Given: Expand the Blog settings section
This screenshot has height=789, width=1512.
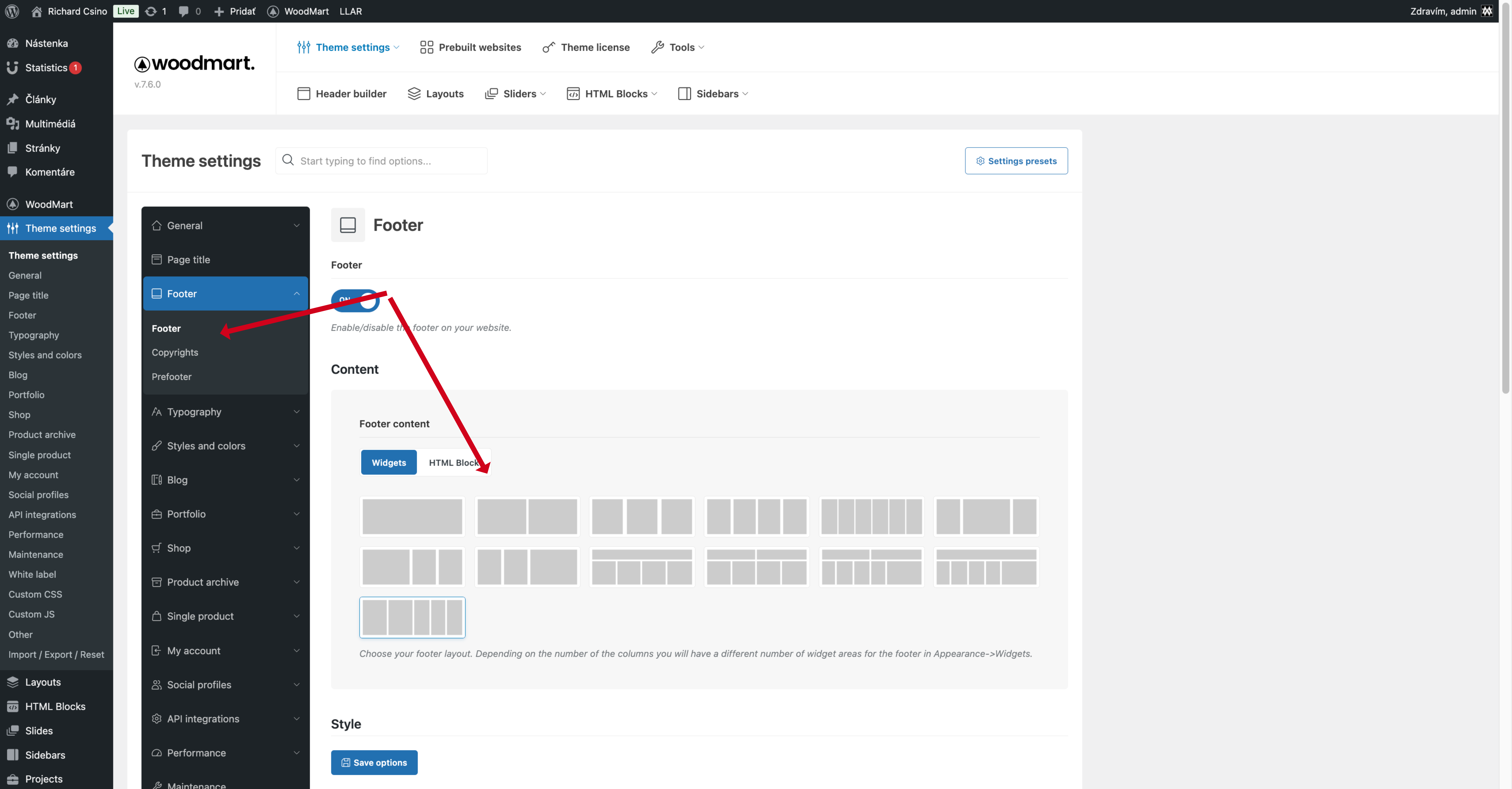Looking at the screenshot, I should tap(225, 480).
